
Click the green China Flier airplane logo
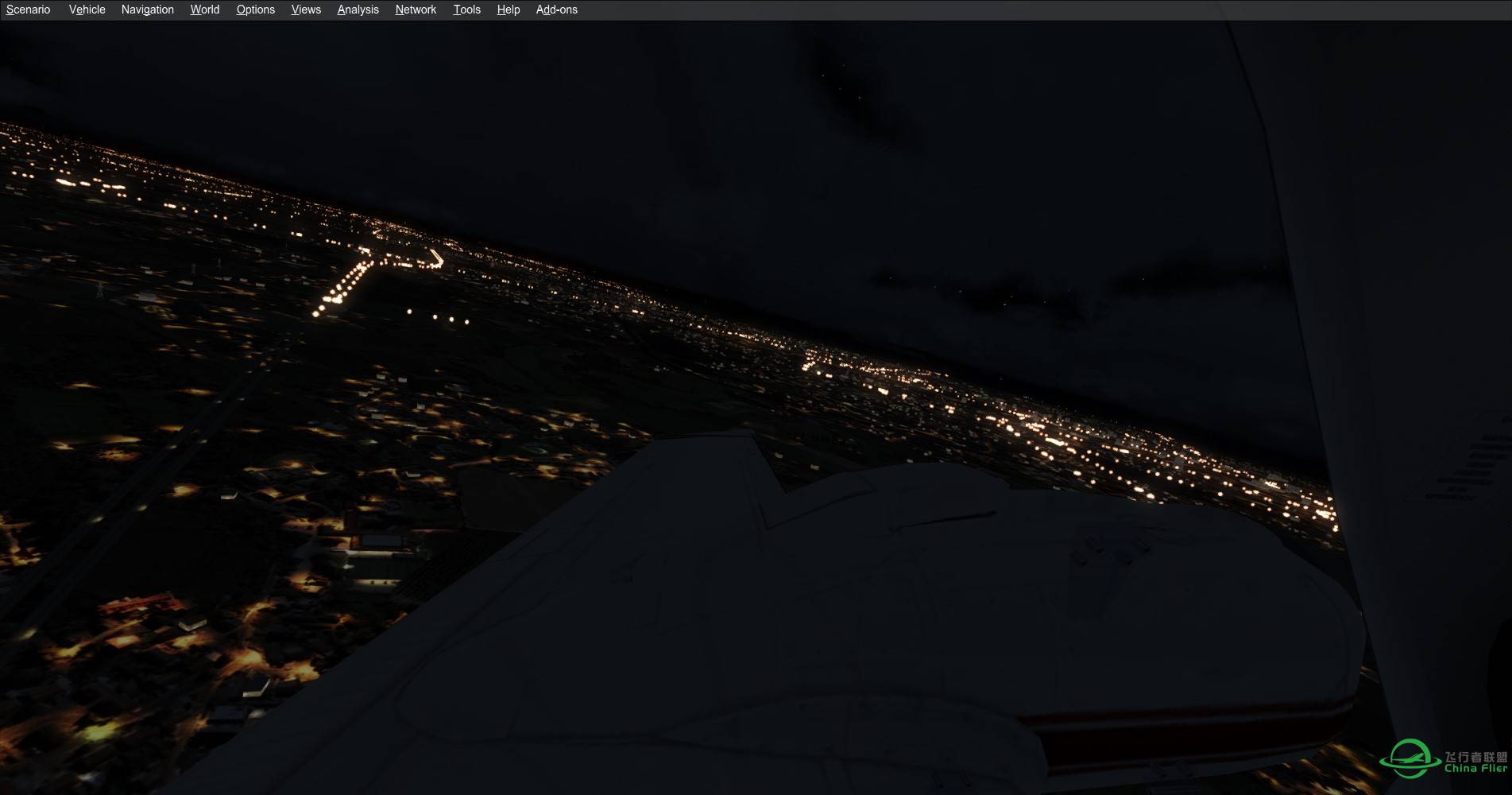[1410, 758]
